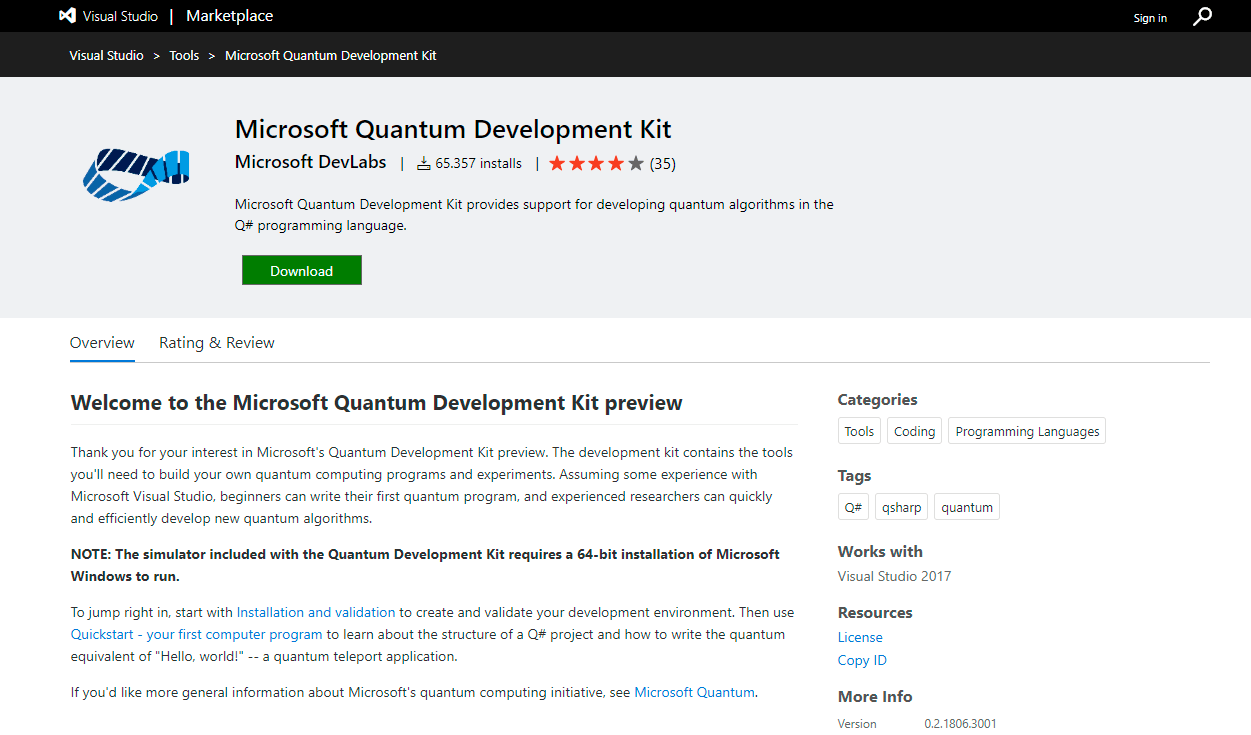
Task: Open the Coding category tag
Action: point(914,431)
